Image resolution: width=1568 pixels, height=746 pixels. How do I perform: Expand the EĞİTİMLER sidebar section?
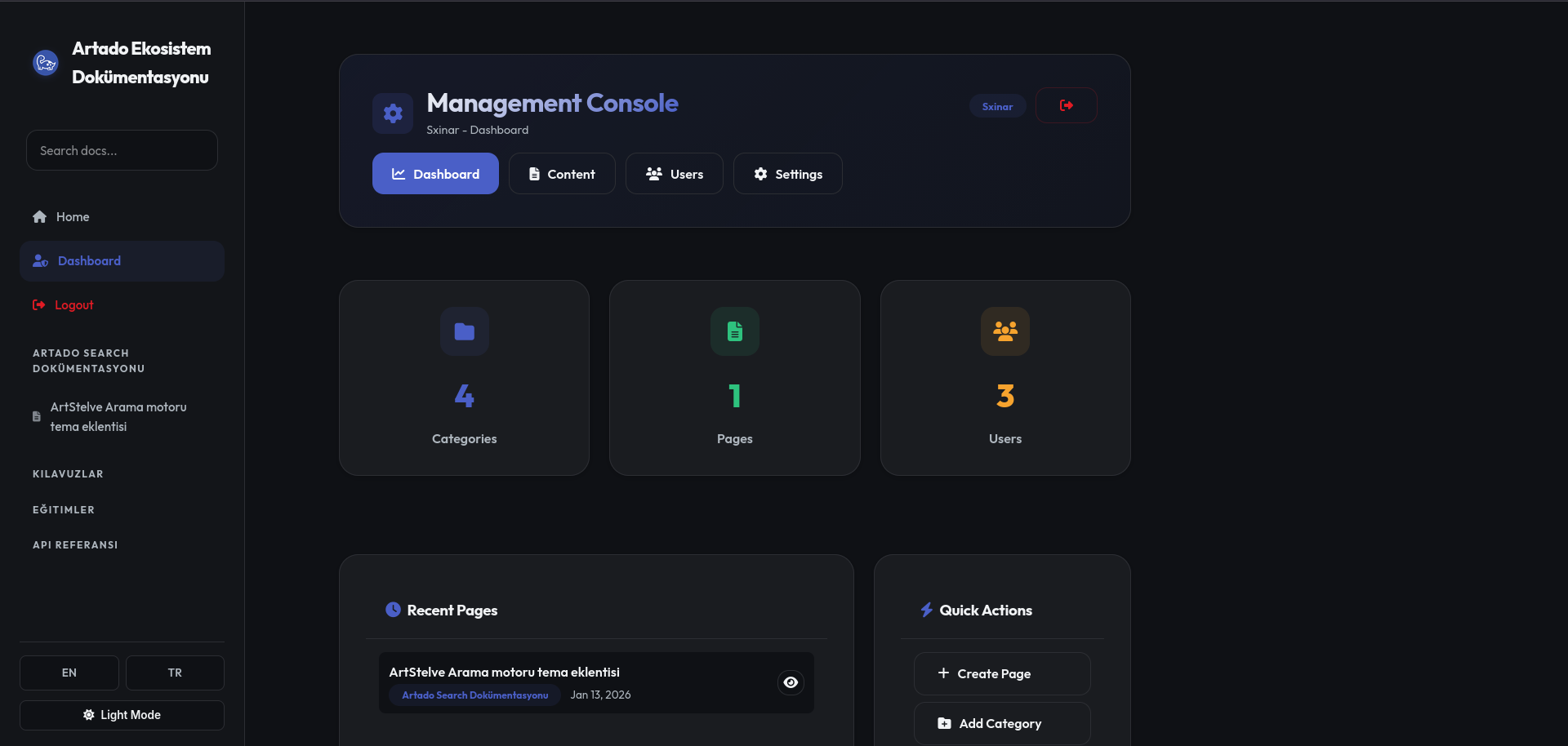[64, 510]
